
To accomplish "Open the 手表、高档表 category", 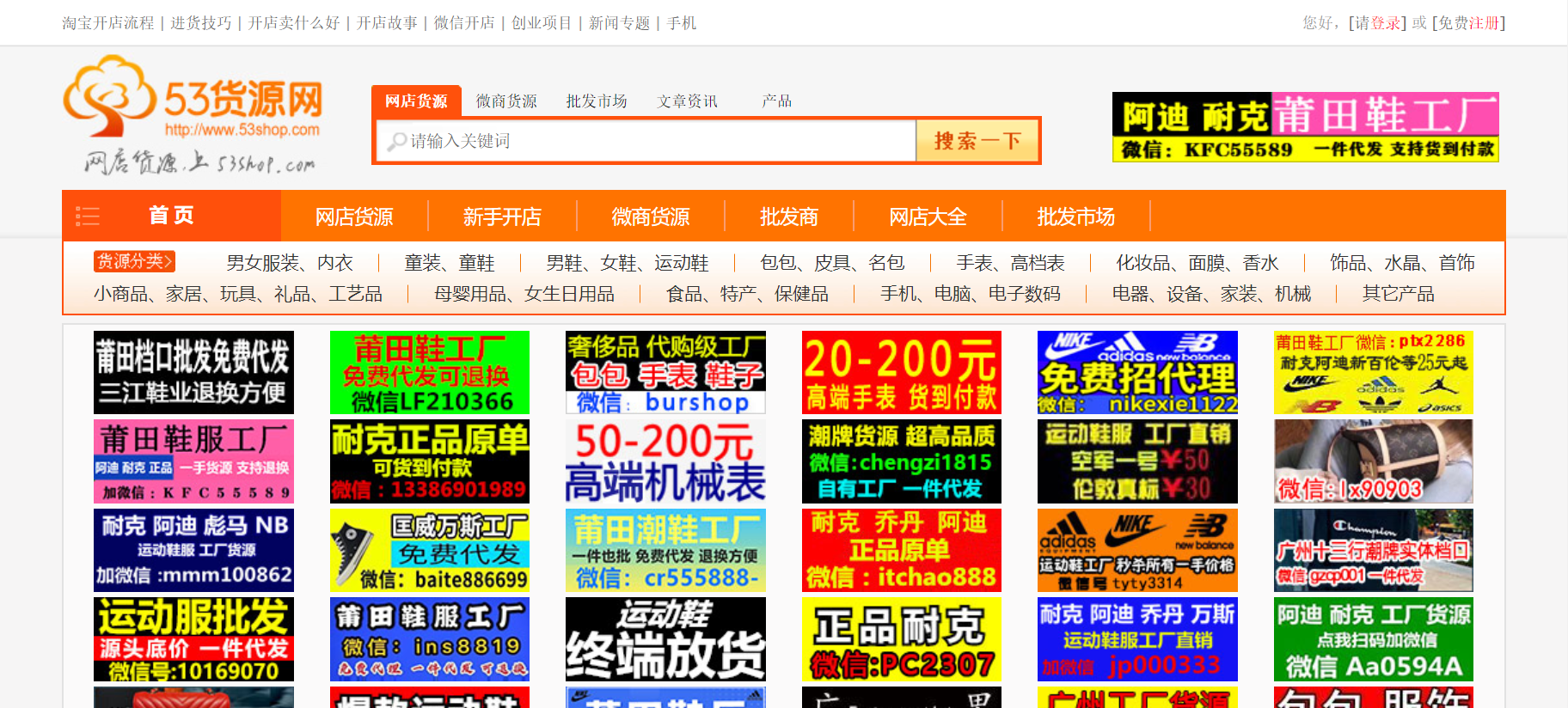I will pos(1011,263).
